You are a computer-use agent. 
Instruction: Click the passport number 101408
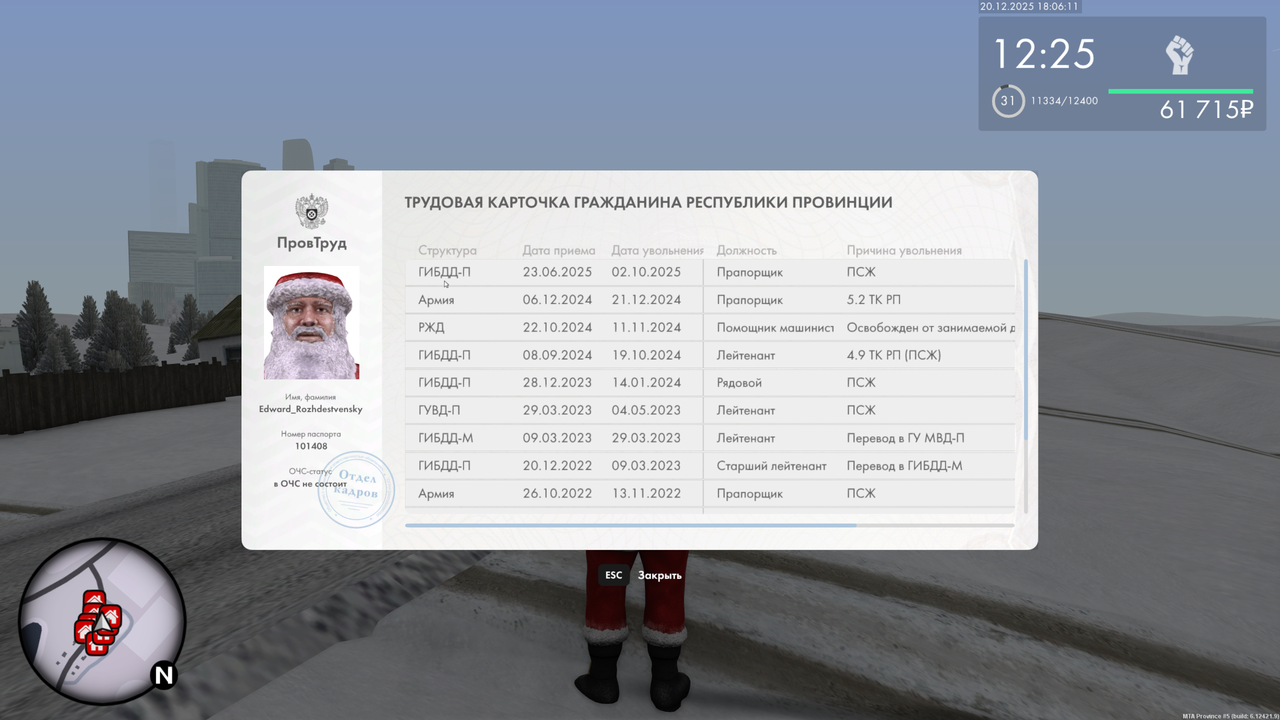(x=311, y=446)
